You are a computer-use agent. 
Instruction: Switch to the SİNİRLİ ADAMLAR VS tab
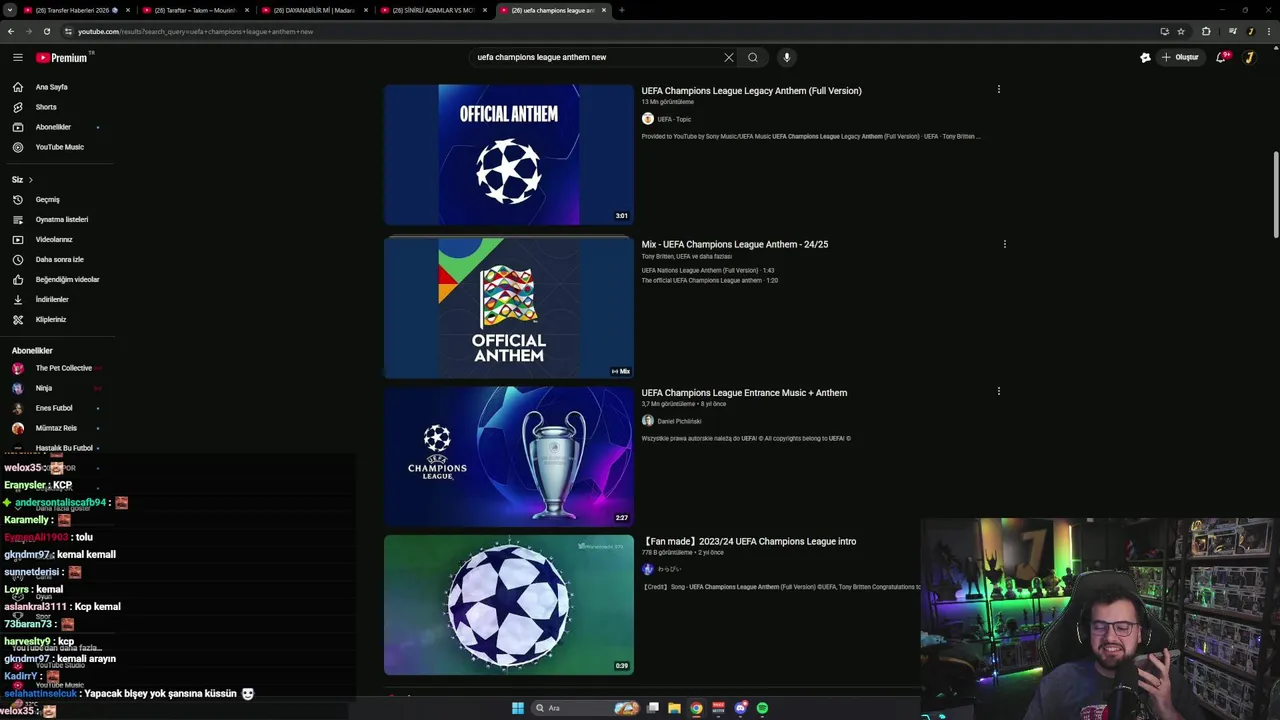coord(433,10)
